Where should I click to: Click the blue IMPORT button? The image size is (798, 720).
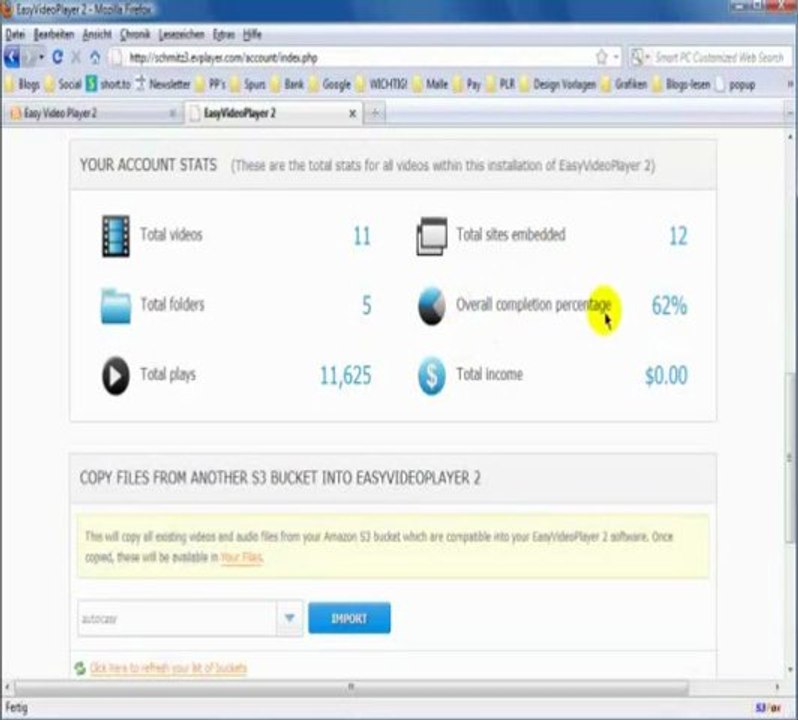350,618
